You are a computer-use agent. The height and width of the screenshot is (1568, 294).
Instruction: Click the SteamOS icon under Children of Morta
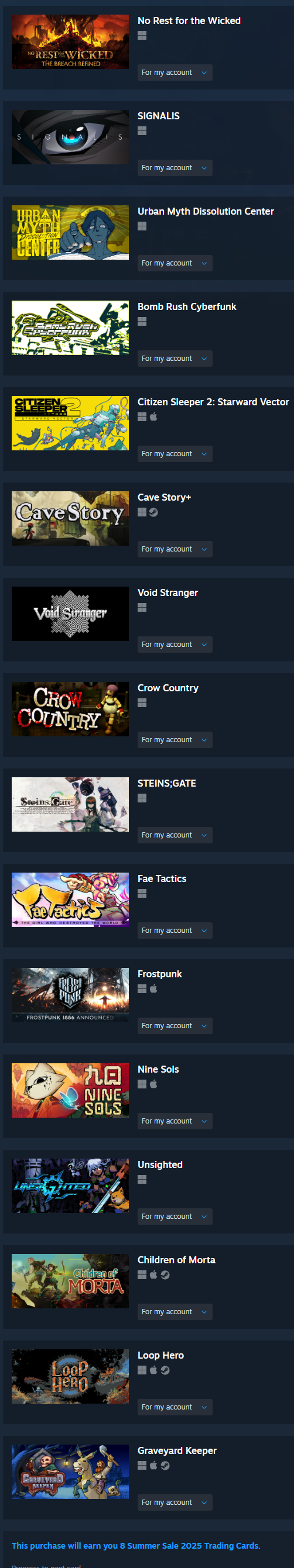click(x=165, y=1275)
